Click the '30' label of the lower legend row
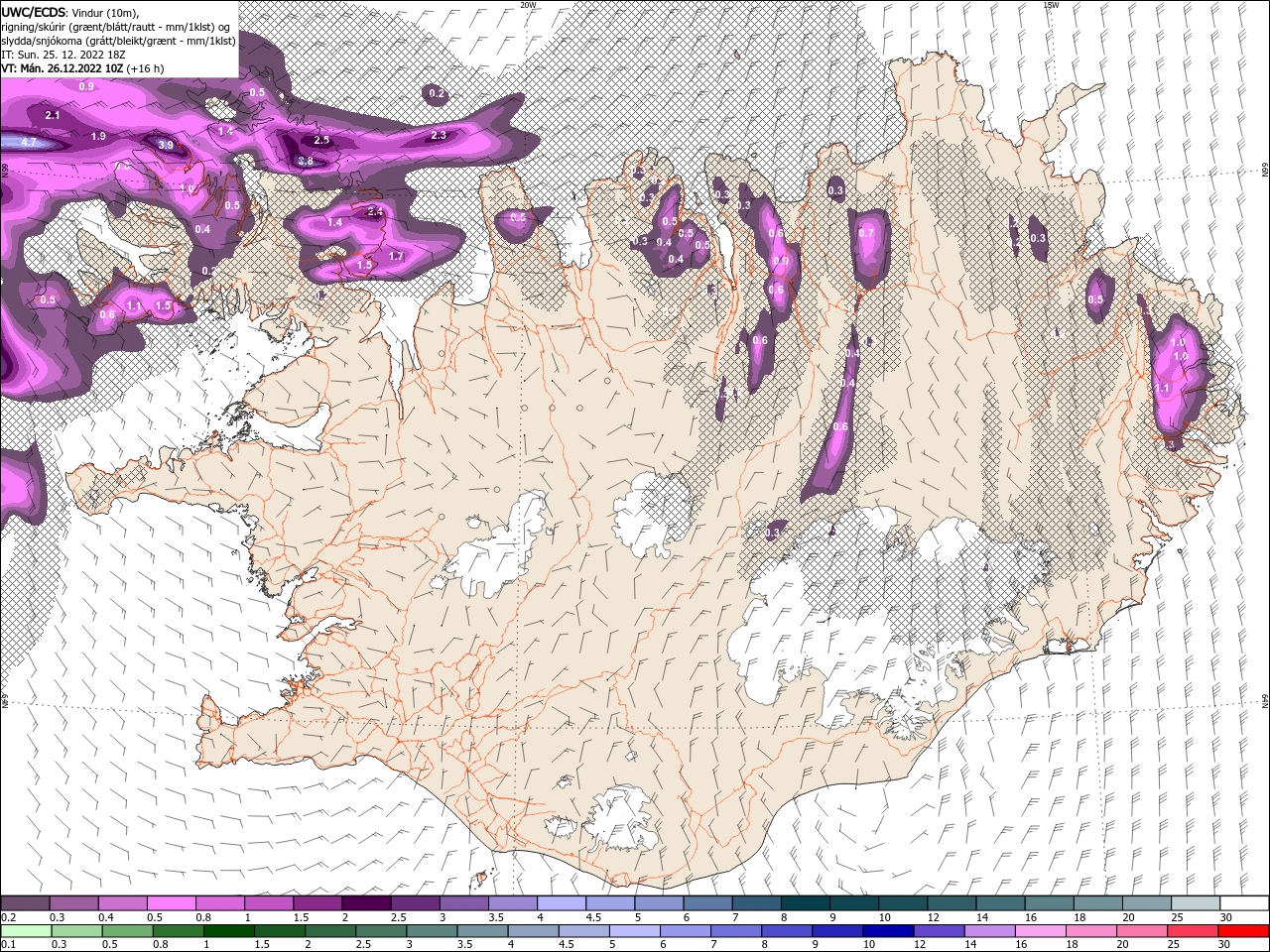 tap(1226, 945)
